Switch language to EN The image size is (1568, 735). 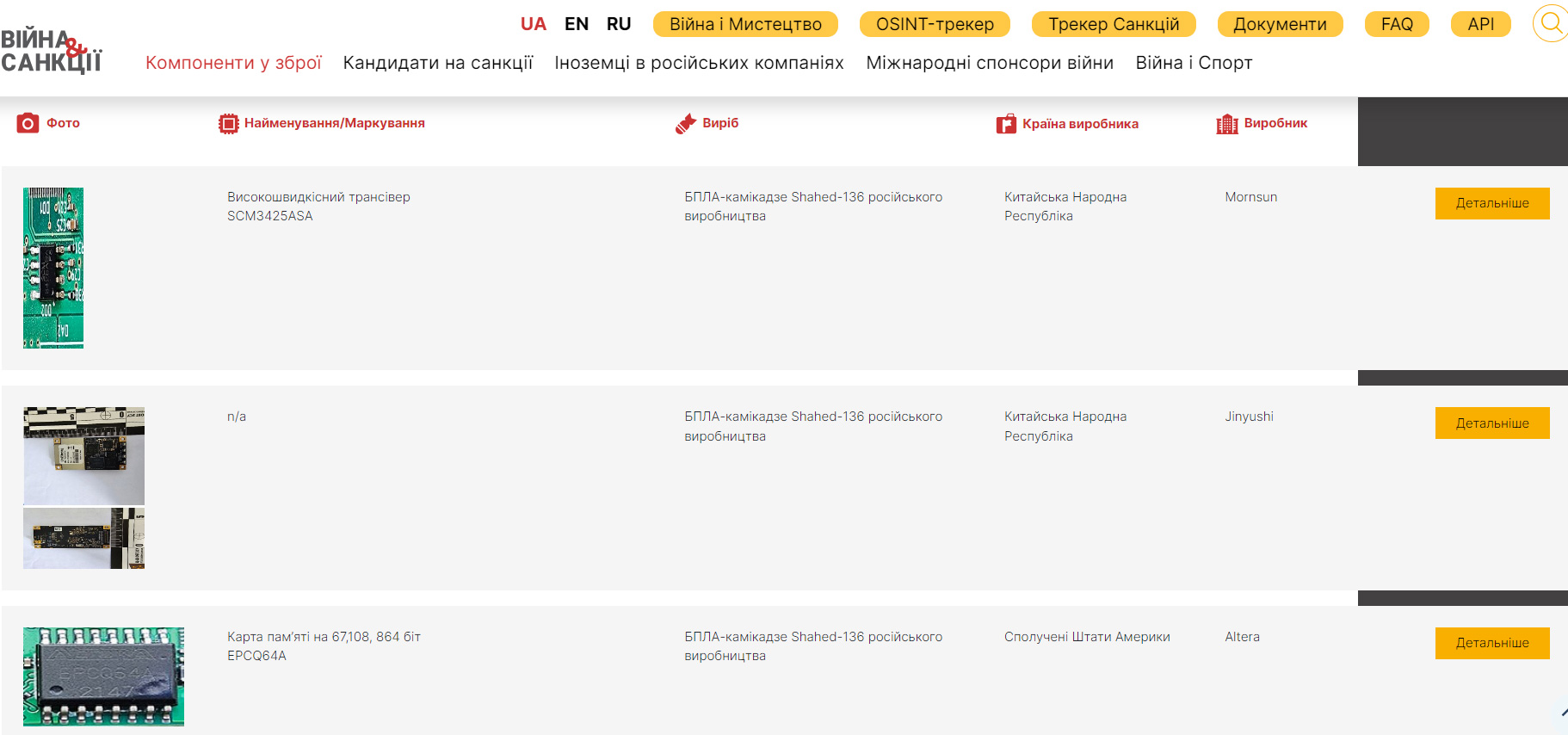(576, 24)
